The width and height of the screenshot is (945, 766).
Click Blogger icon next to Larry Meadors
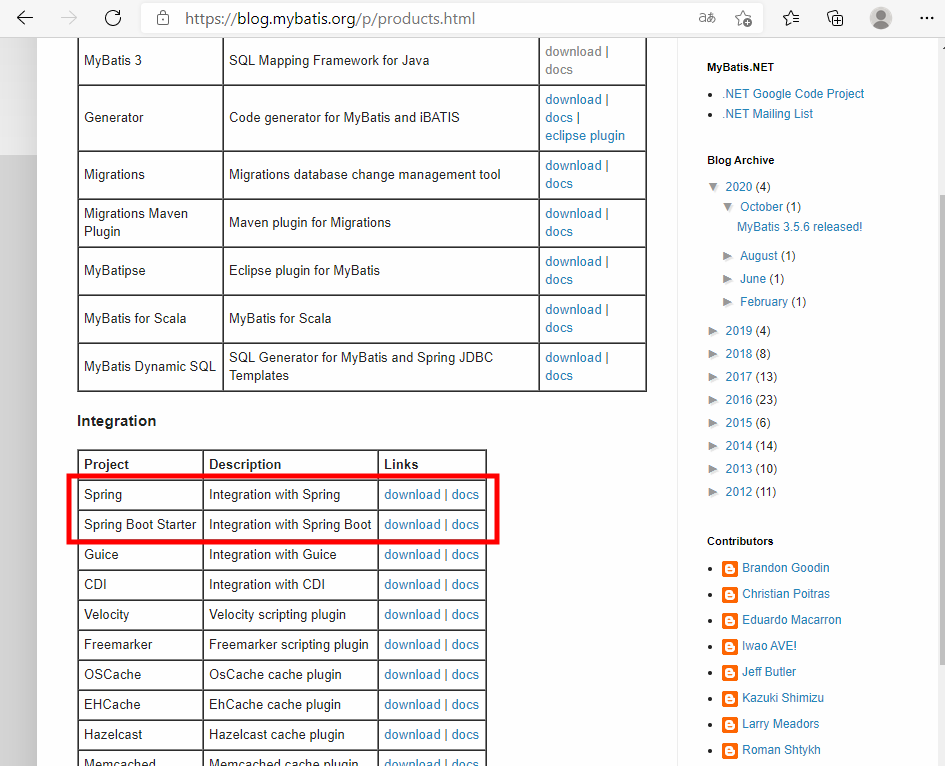tap(729, 724)
